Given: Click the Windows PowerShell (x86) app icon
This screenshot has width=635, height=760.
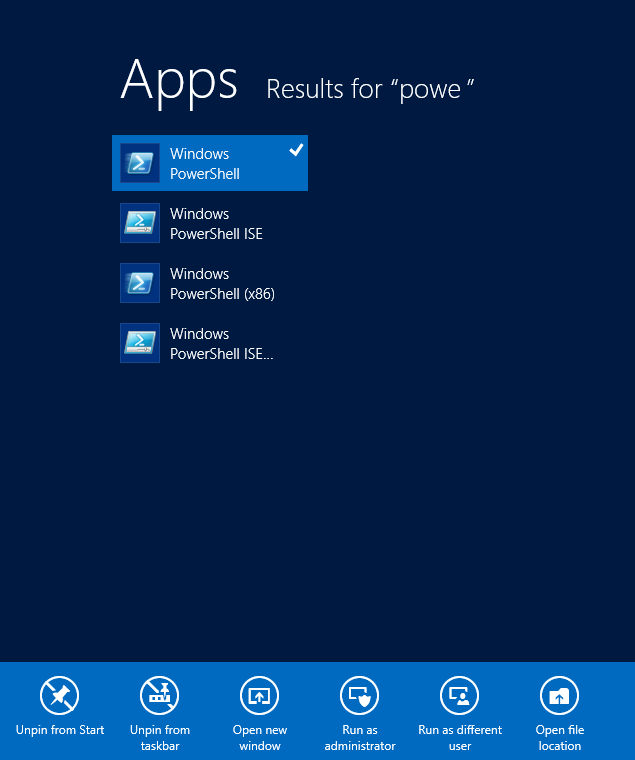Looking at the screenshot, I should point(140,283).
